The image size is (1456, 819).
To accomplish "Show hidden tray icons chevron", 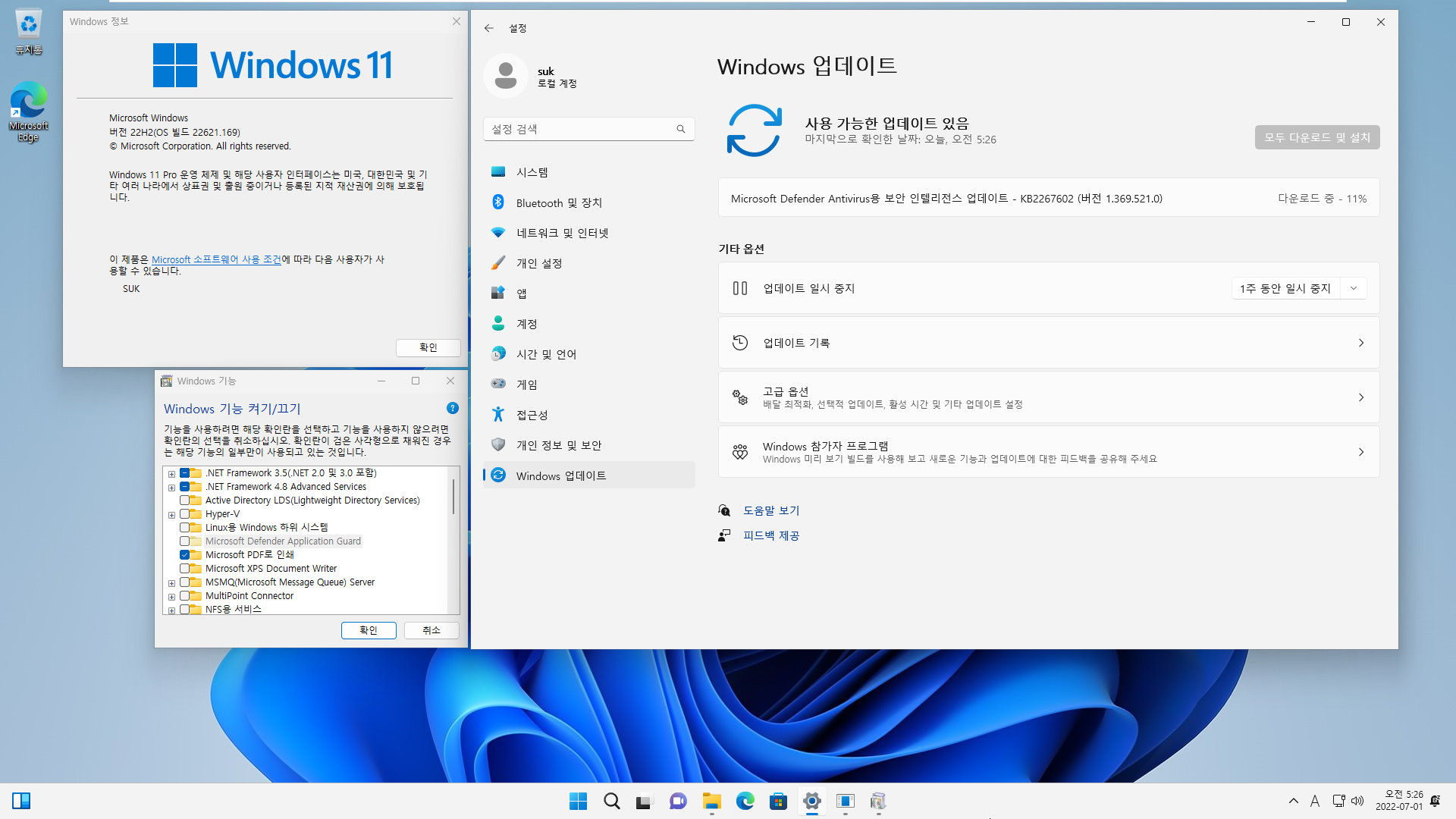I will 1293,801.
